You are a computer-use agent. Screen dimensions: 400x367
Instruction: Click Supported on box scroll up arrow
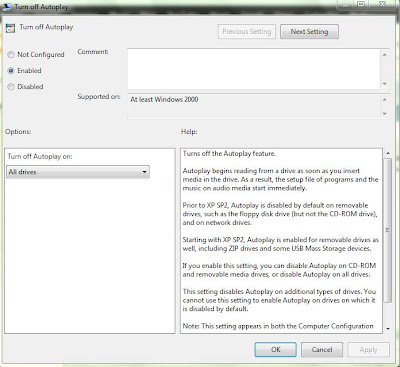(385, 99)
